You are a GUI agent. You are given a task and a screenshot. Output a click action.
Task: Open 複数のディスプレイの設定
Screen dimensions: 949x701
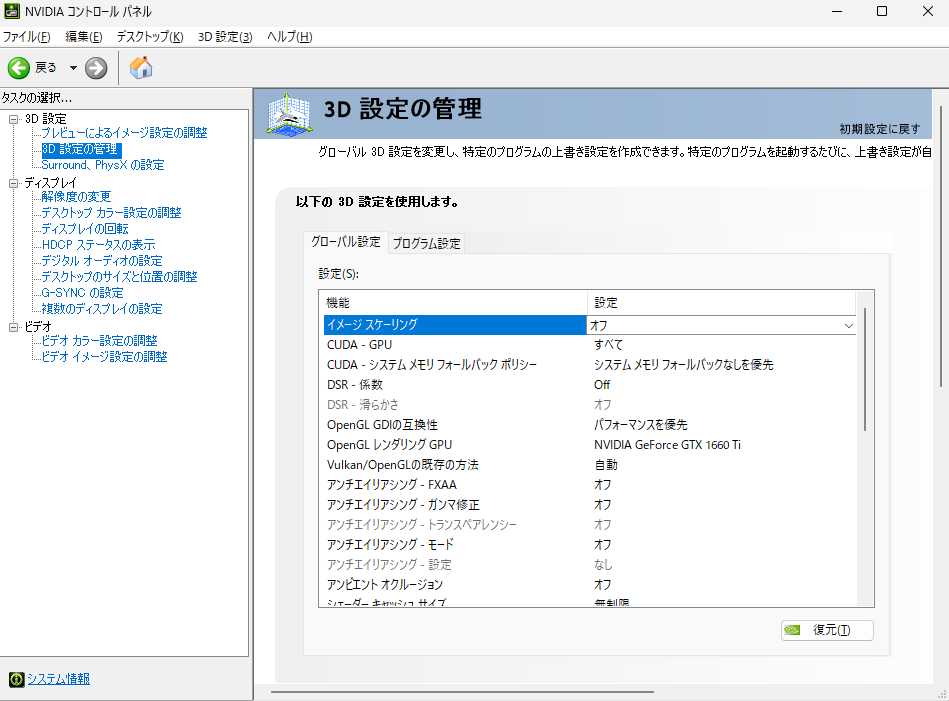point(102,309)
